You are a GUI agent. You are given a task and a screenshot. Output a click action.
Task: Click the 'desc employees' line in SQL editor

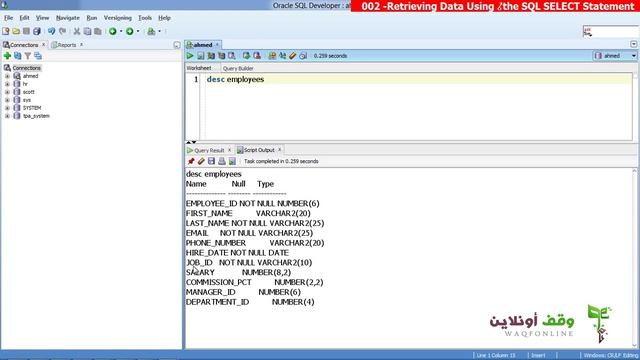pos(235,79)
